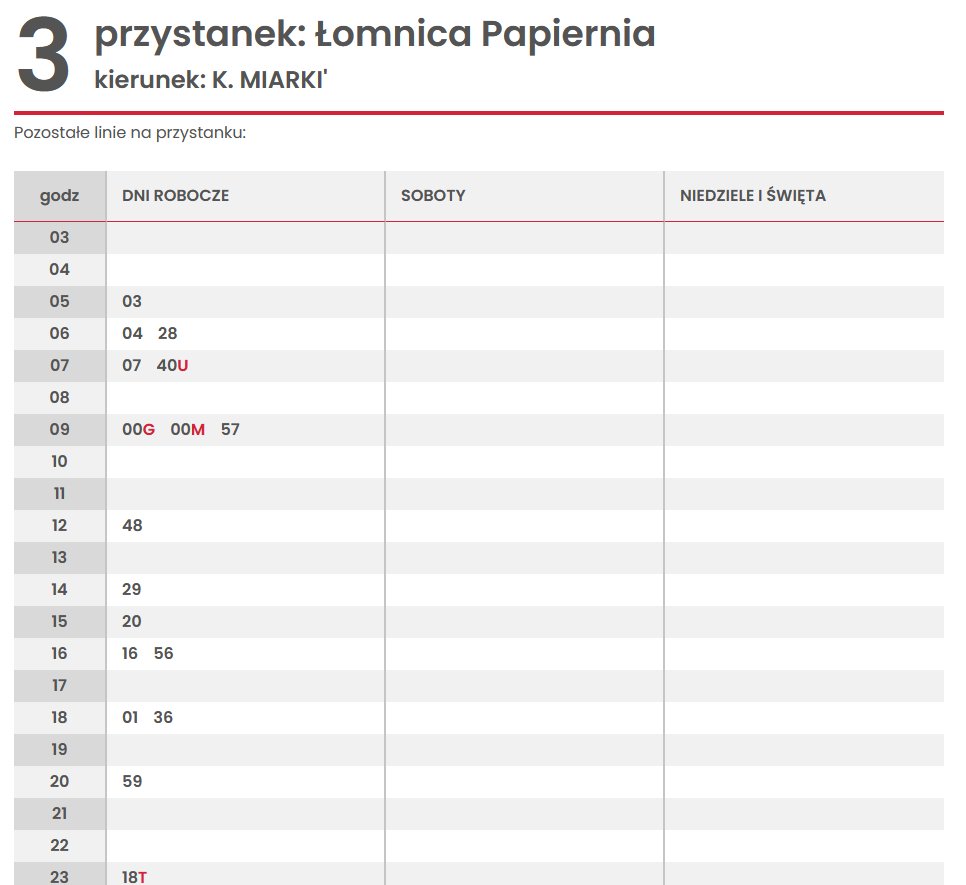The height and width of the screenshot is (885, 966).
Task: Click the DNI ROBOCZE column header
Action: point(176,196)
